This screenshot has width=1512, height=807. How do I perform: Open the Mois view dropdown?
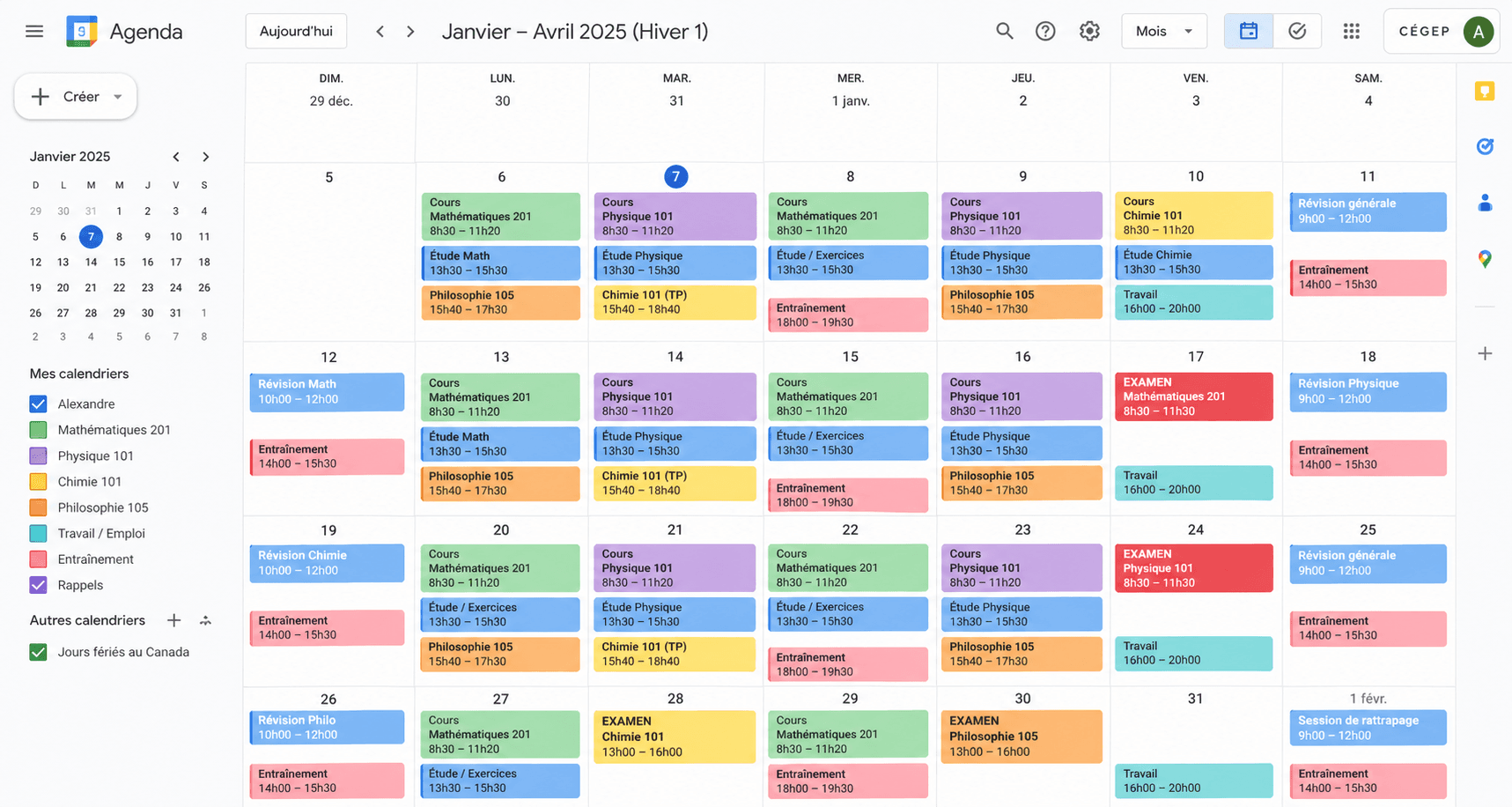(x=1164, y=30)
